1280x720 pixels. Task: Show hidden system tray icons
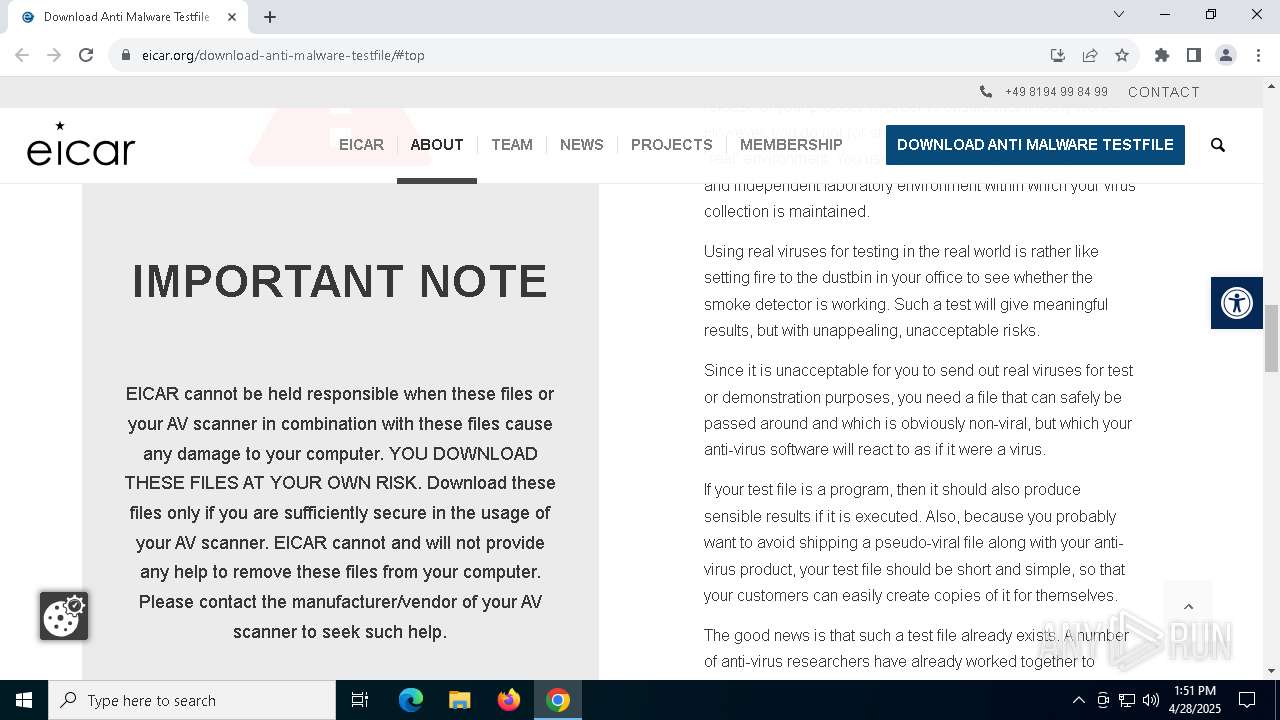[1078, 700]
